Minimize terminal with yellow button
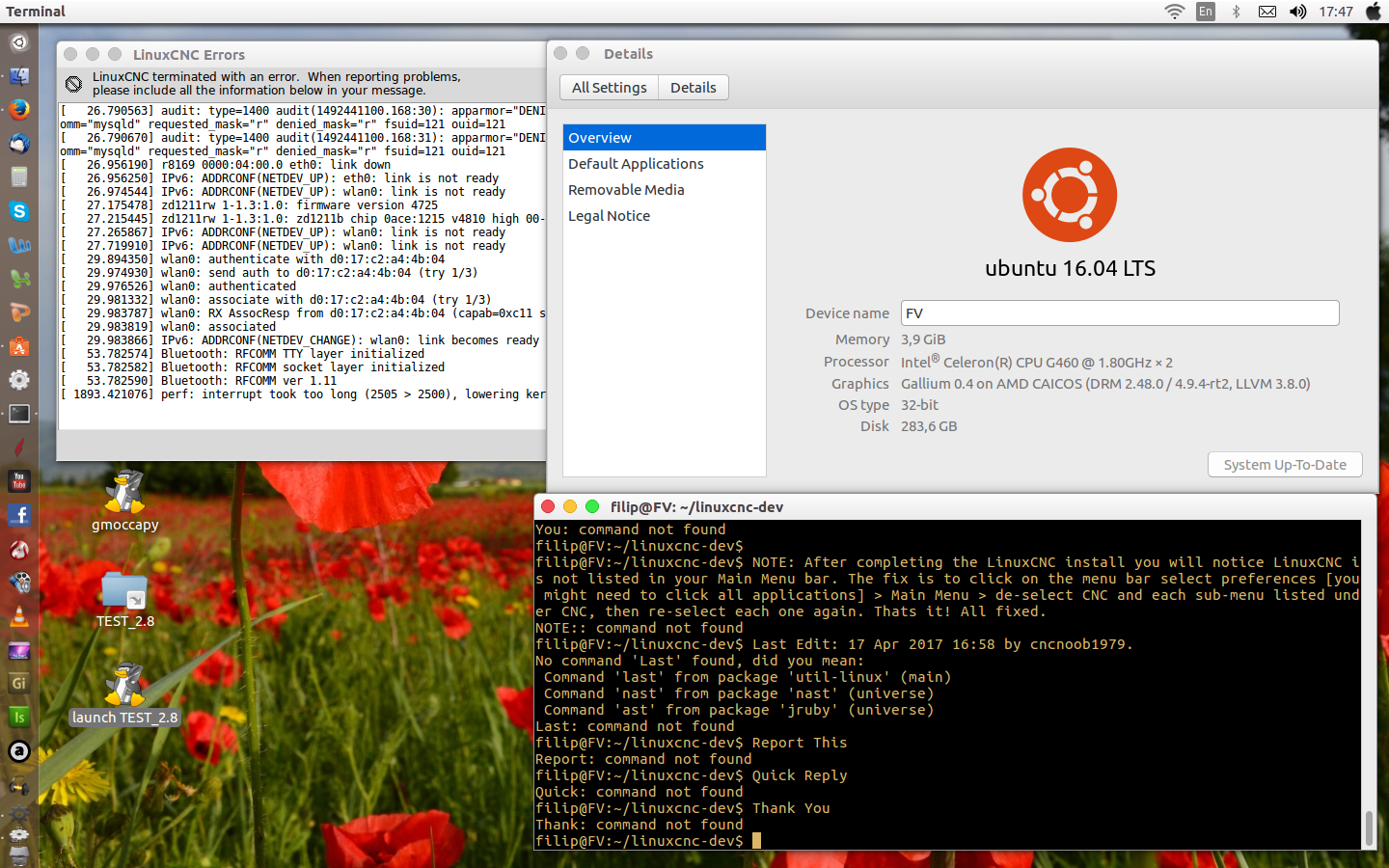 pyautogui.click(x=570, y=507)
